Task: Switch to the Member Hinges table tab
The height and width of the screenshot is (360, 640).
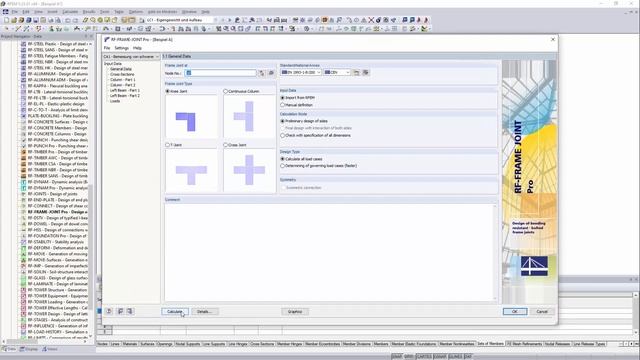Action: click(x=289, y=344)
